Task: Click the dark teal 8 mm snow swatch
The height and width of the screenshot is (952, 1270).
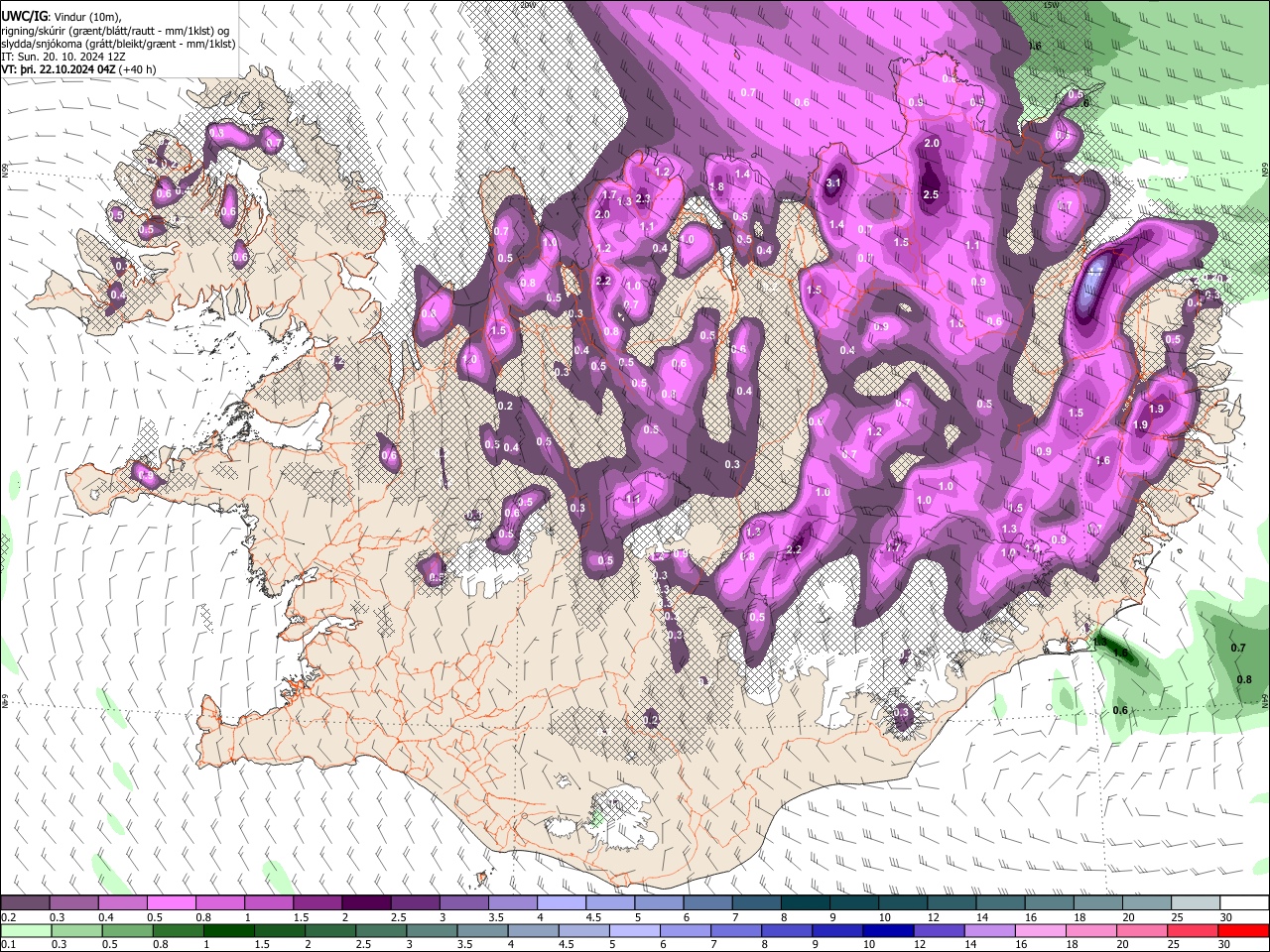Action: [806, 903]
